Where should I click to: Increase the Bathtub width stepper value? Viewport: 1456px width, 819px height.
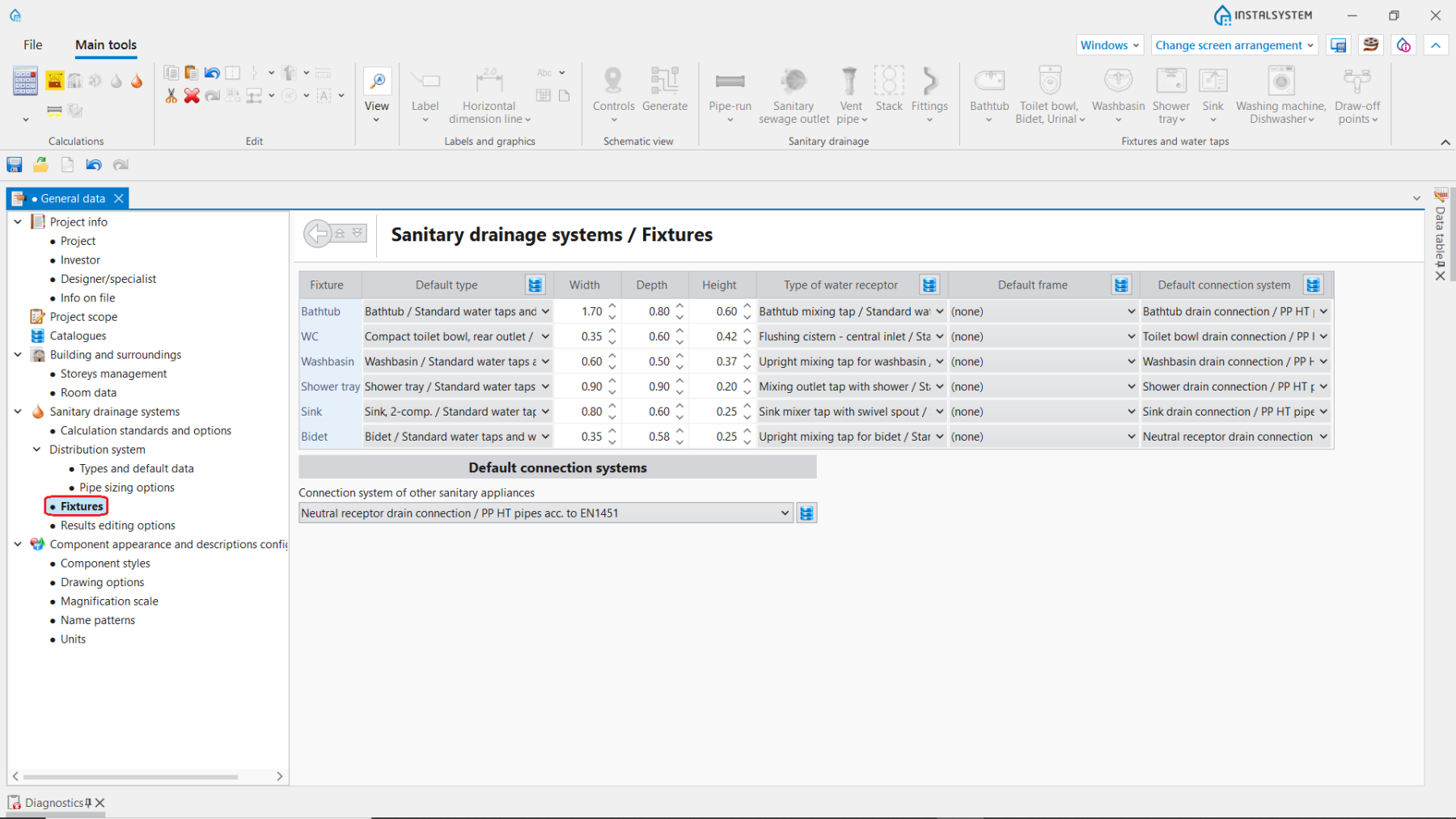click(612, 306)
